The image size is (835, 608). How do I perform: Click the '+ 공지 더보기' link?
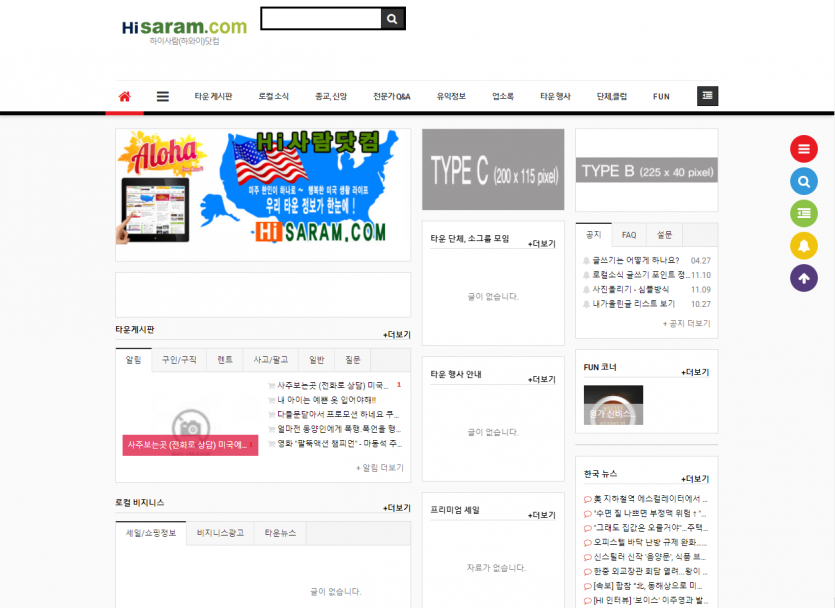686,323
